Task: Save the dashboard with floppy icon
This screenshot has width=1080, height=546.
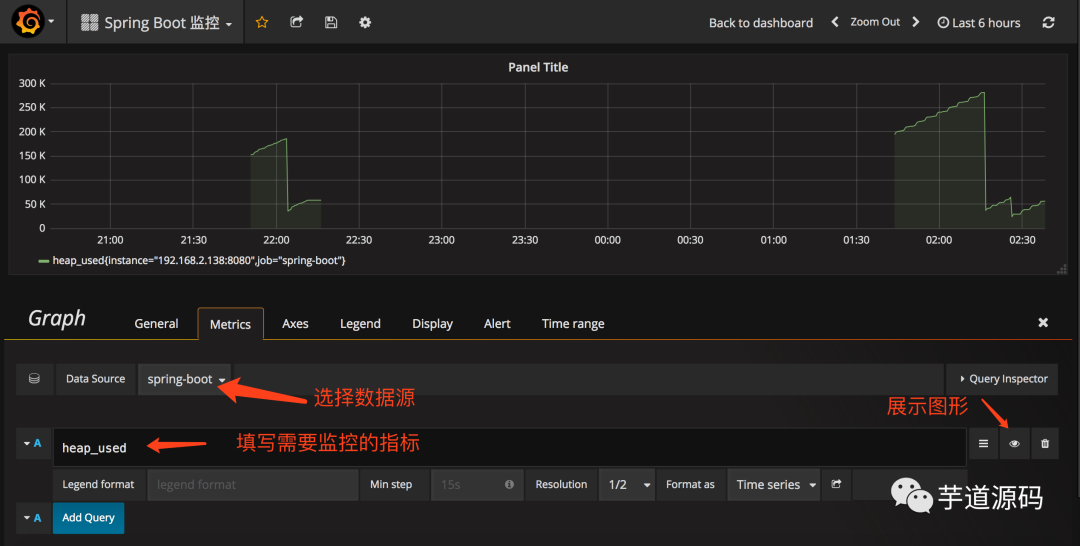Action: coord(331,22)
